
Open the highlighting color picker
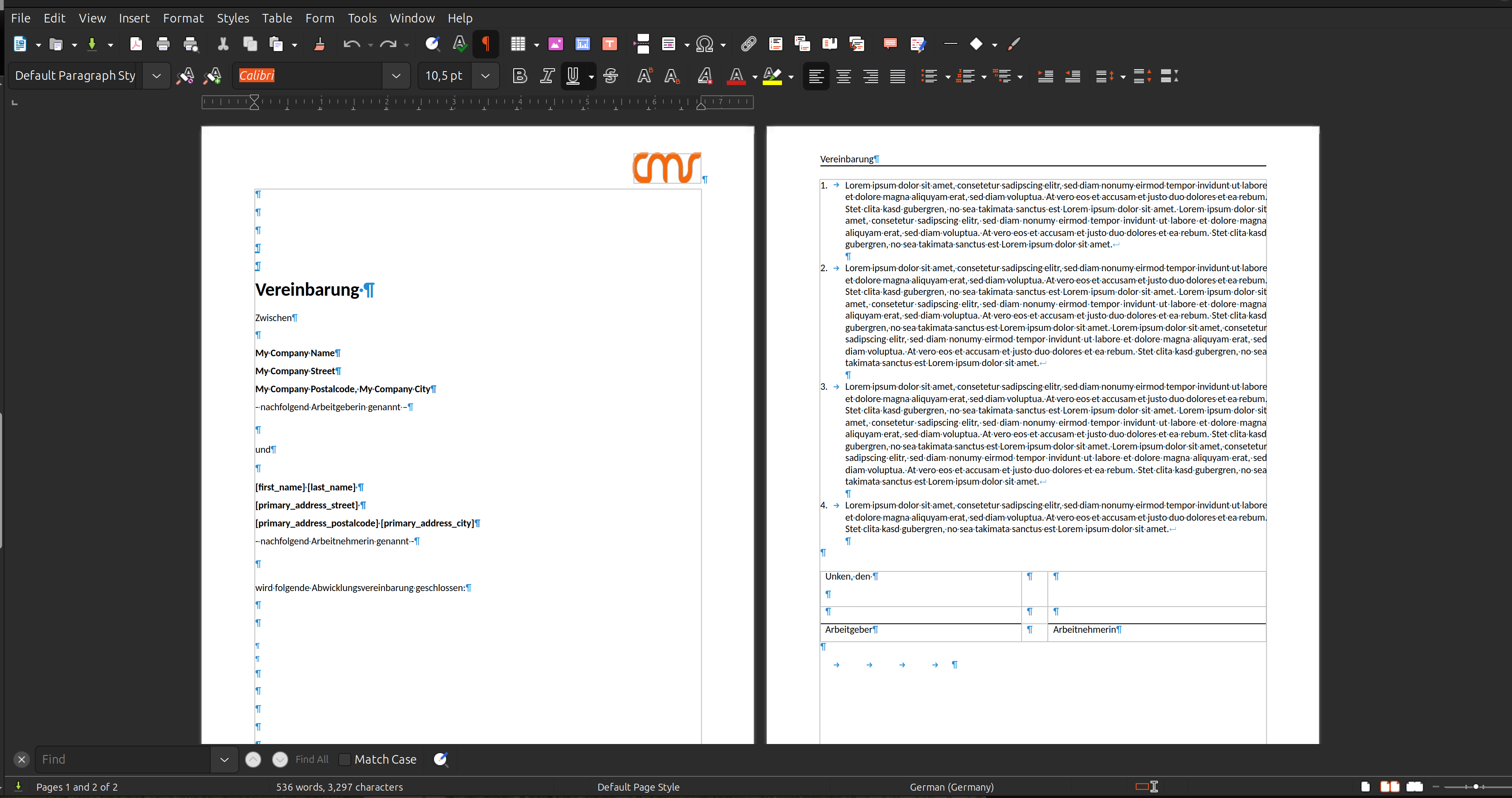[790, 76]
